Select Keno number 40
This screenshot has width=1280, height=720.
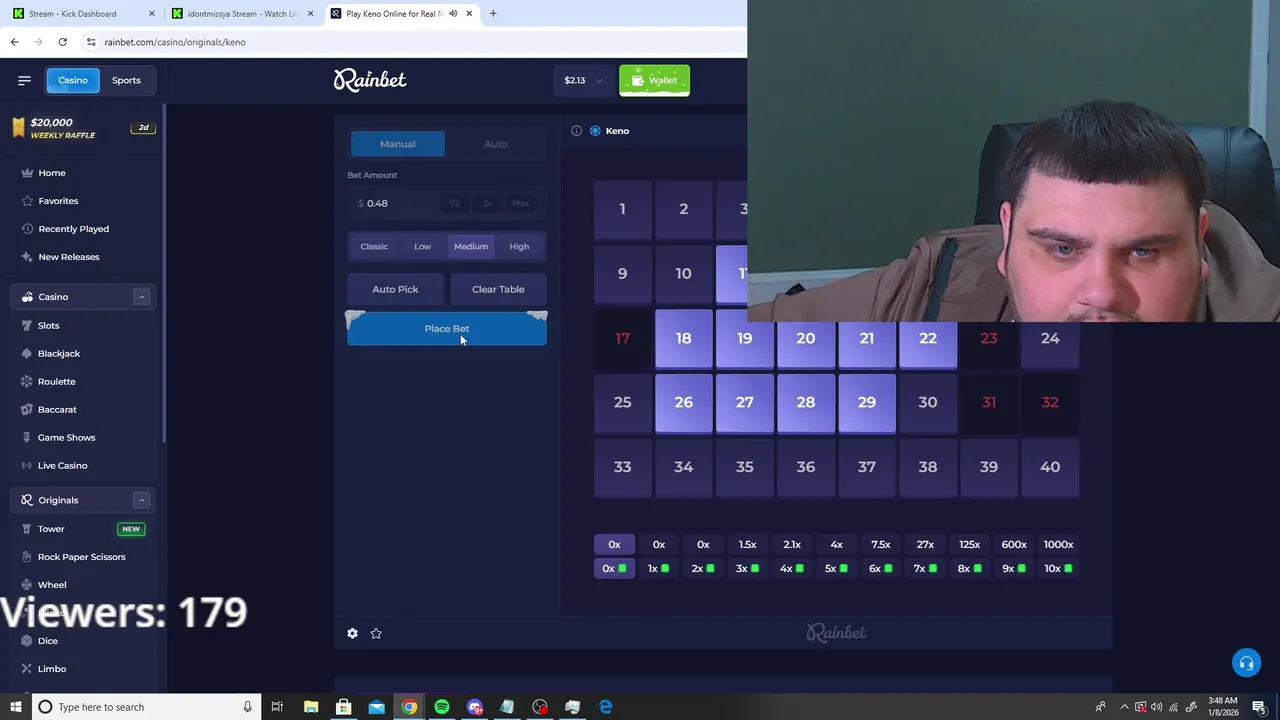click(x=1050, y=467)
